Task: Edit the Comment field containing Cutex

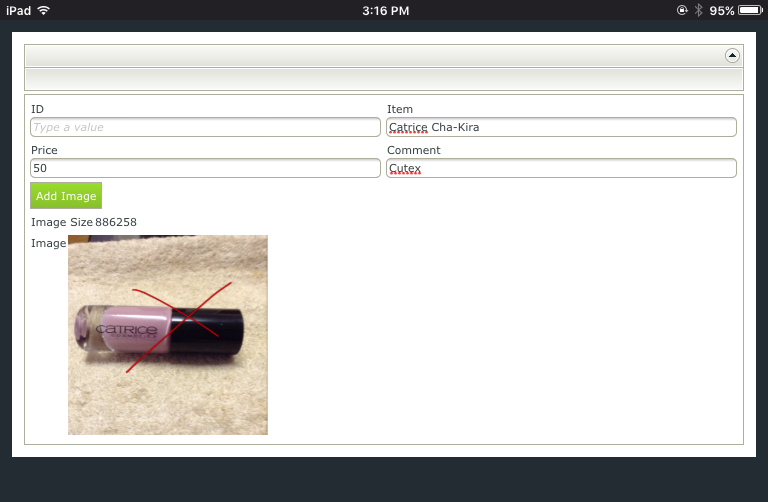Action: [x=561, y=168]
